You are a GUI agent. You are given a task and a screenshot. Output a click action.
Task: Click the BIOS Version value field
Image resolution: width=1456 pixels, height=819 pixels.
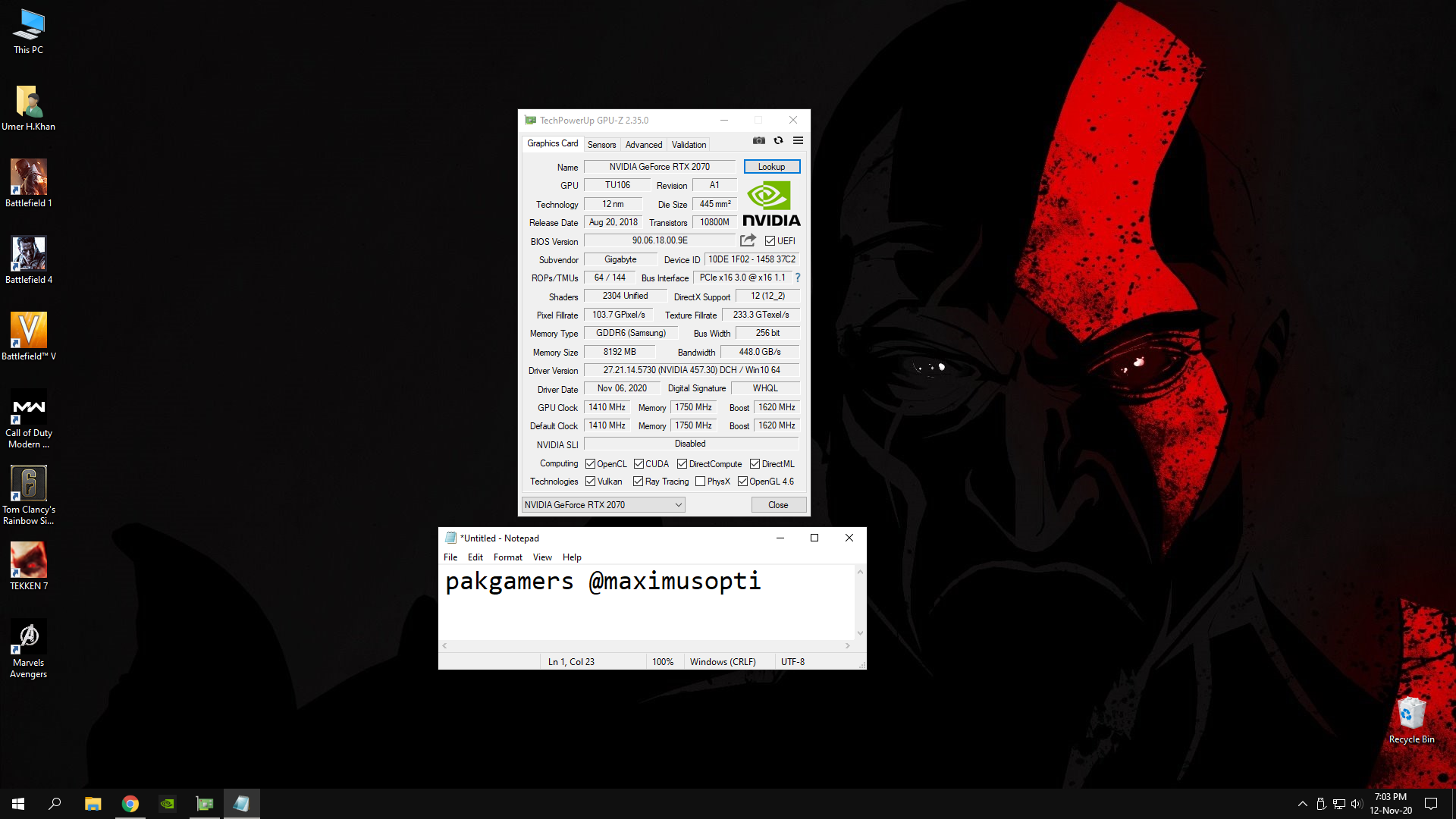tap(660, 240)
